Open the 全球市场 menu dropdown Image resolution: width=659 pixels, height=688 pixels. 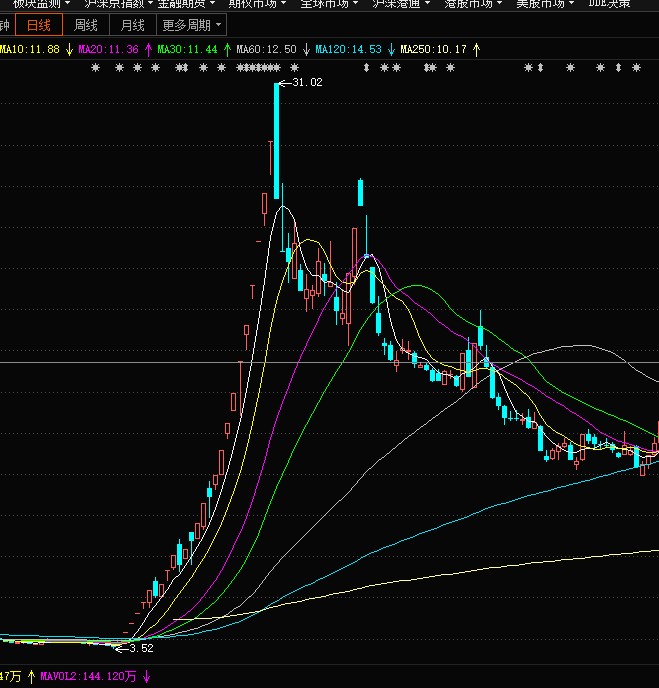coord(329,4)
